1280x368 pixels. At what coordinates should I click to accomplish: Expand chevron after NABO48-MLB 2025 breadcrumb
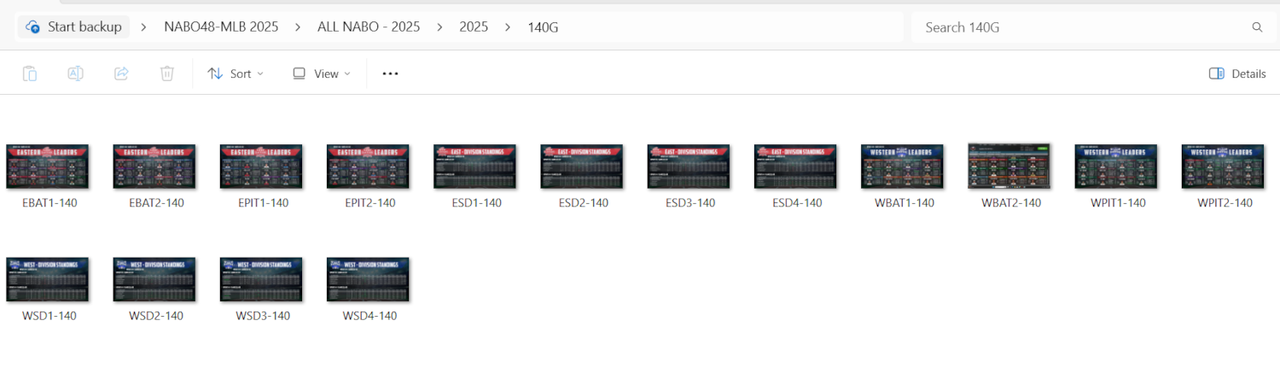[x=299, y=27]
